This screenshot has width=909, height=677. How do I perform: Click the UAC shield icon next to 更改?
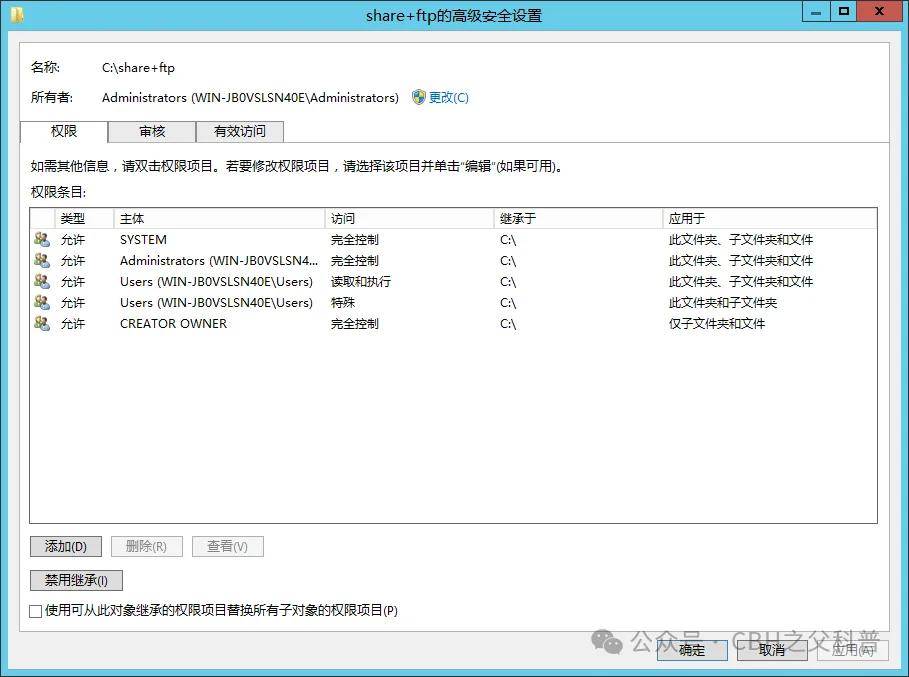[x=419, y=97]
